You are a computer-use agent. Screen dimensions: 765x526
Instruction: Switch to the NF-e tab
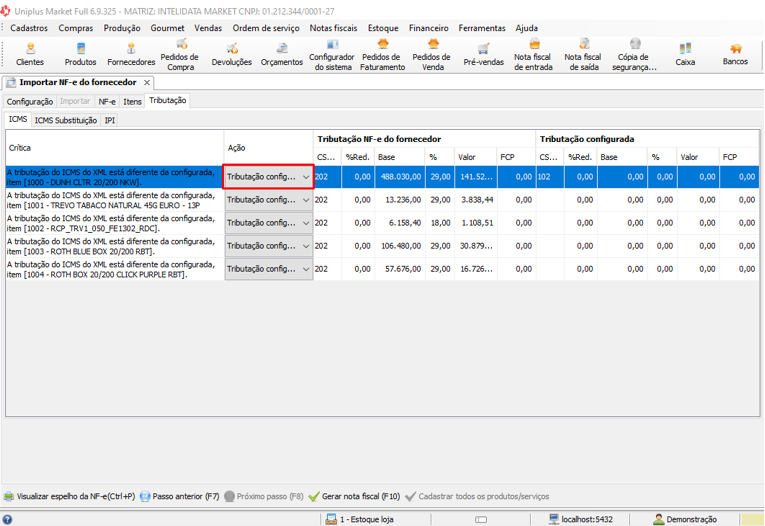coord(107,101)
